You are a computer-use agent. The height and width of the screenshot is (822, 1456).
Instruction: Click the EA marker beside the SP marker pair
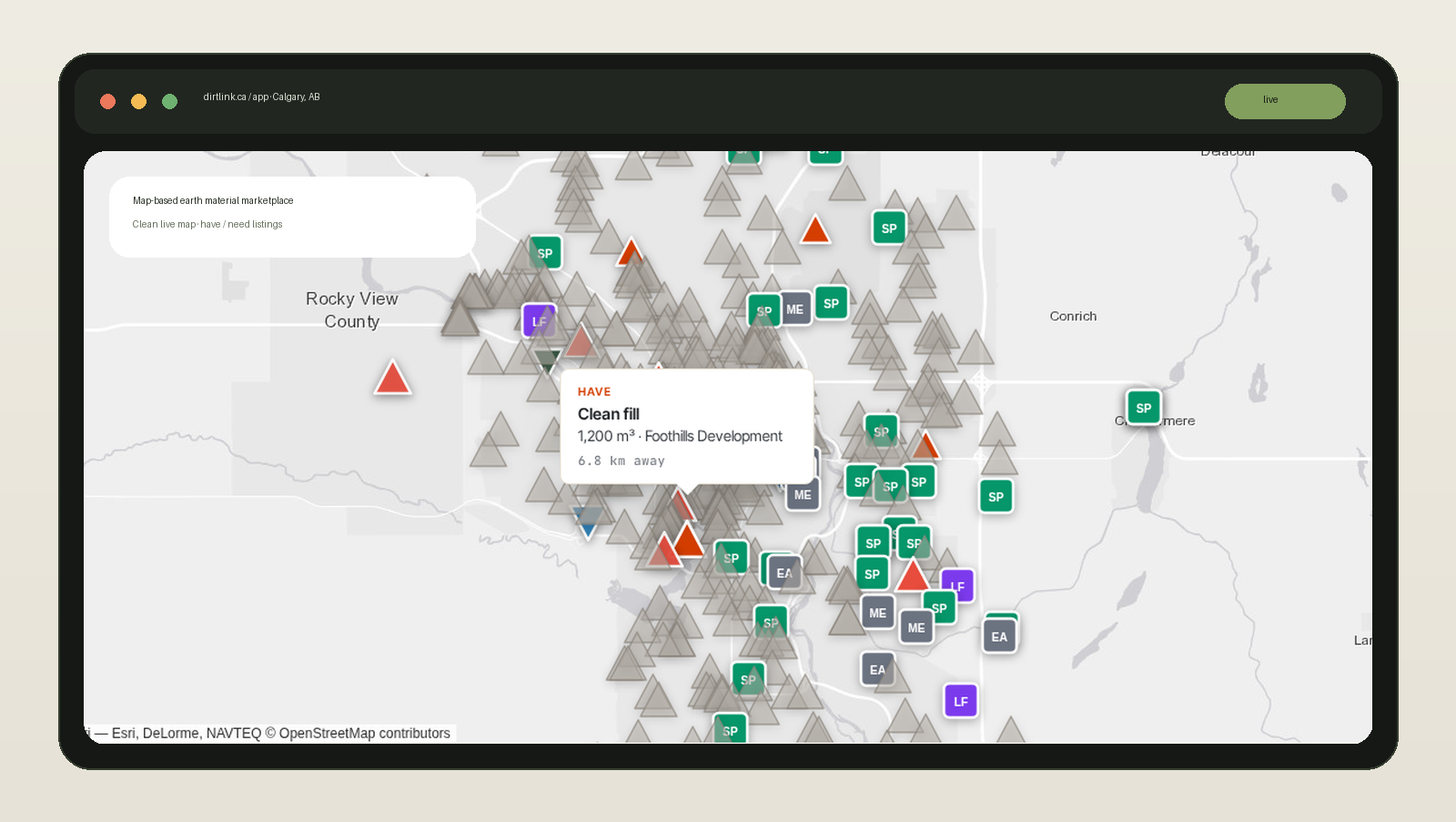pos(784,573)
